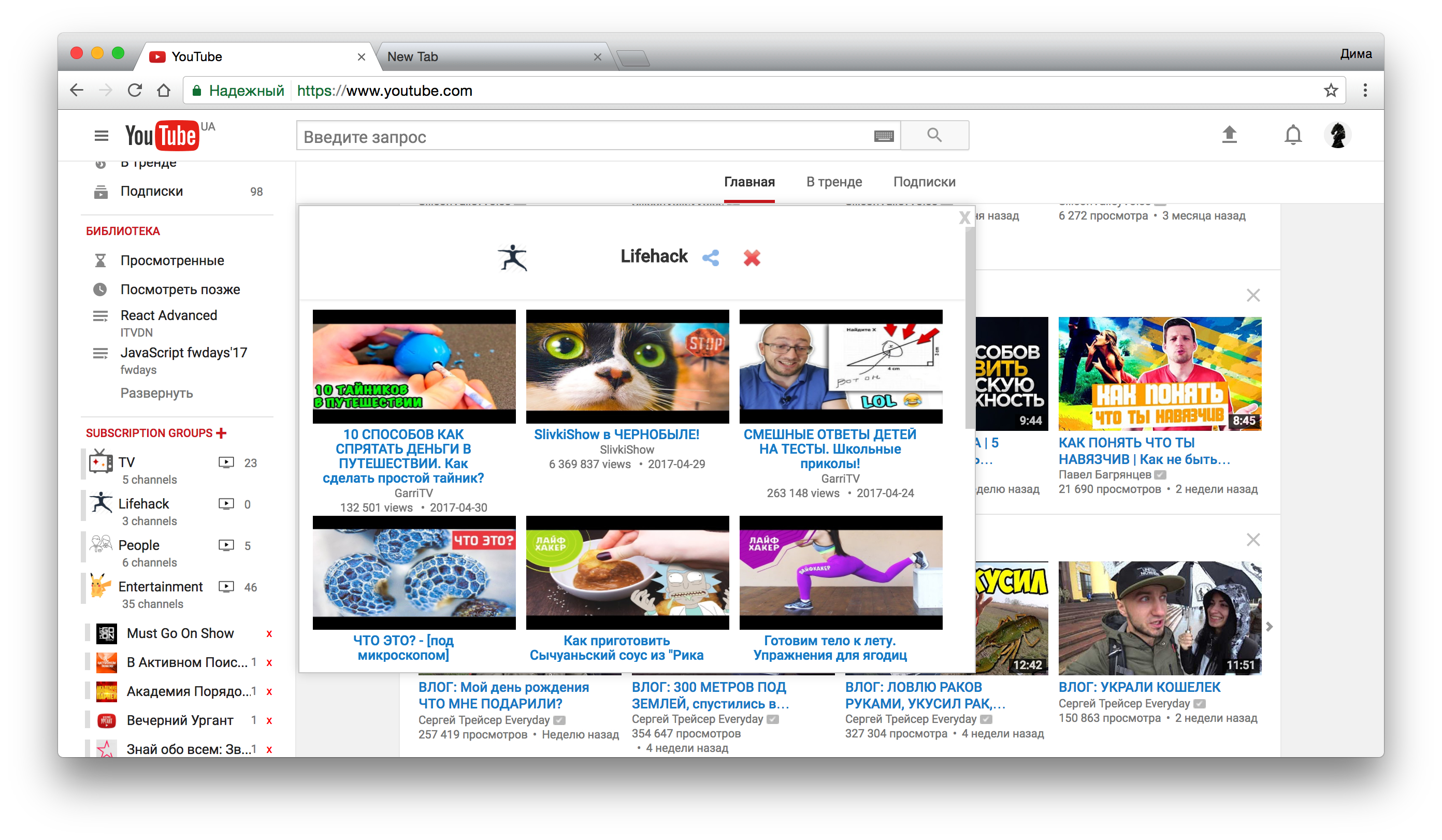
Task: Remove В Активном Поиске channel
Action: pyautogui.click(x=269, y=662)
